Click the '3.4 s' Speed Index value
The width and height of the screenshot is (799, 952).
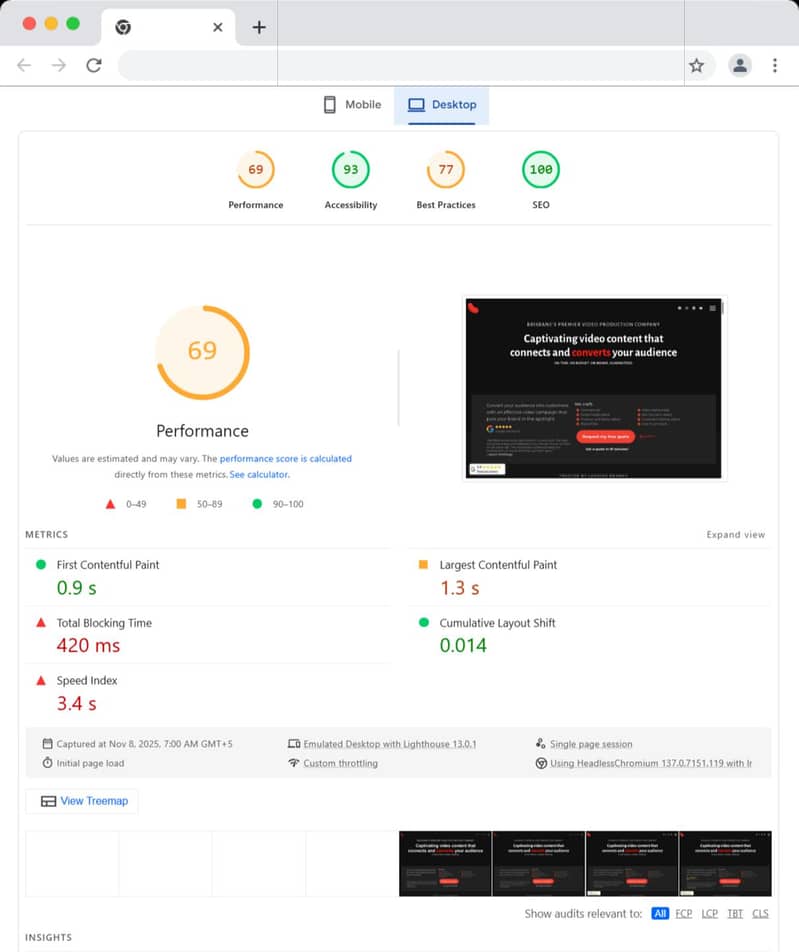coord(76,703)
